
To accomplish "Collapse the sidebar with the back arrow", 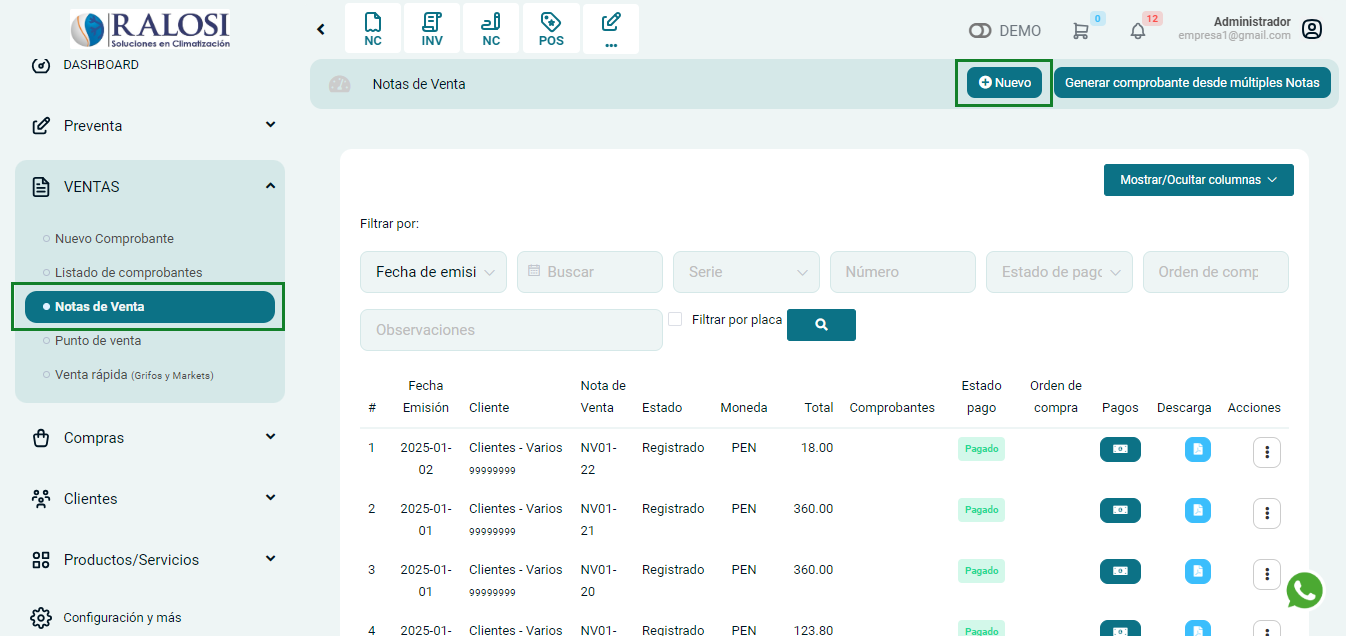I will click(x=321, y=29).
